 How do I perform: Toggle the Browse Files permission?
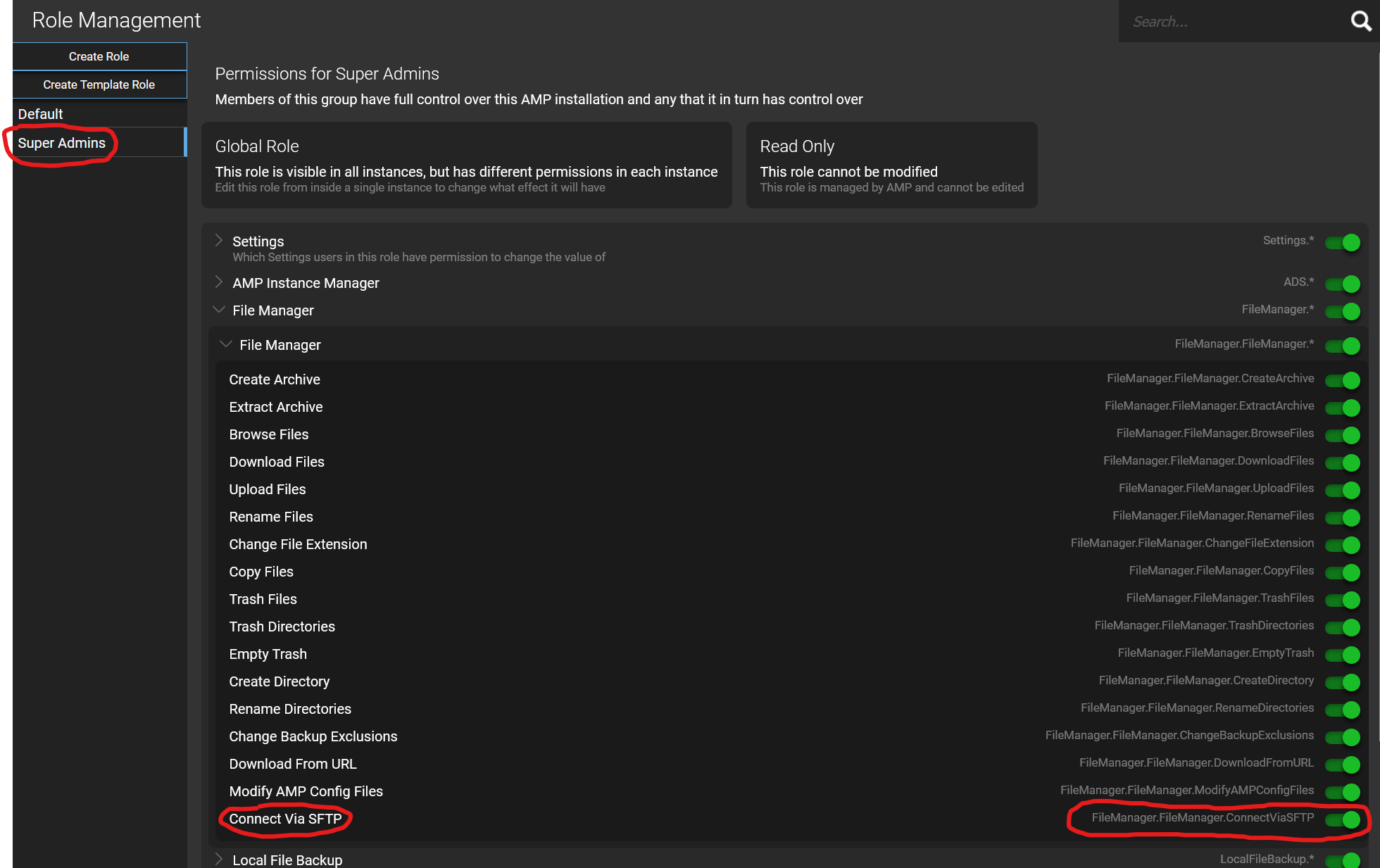pos(1343,435)
